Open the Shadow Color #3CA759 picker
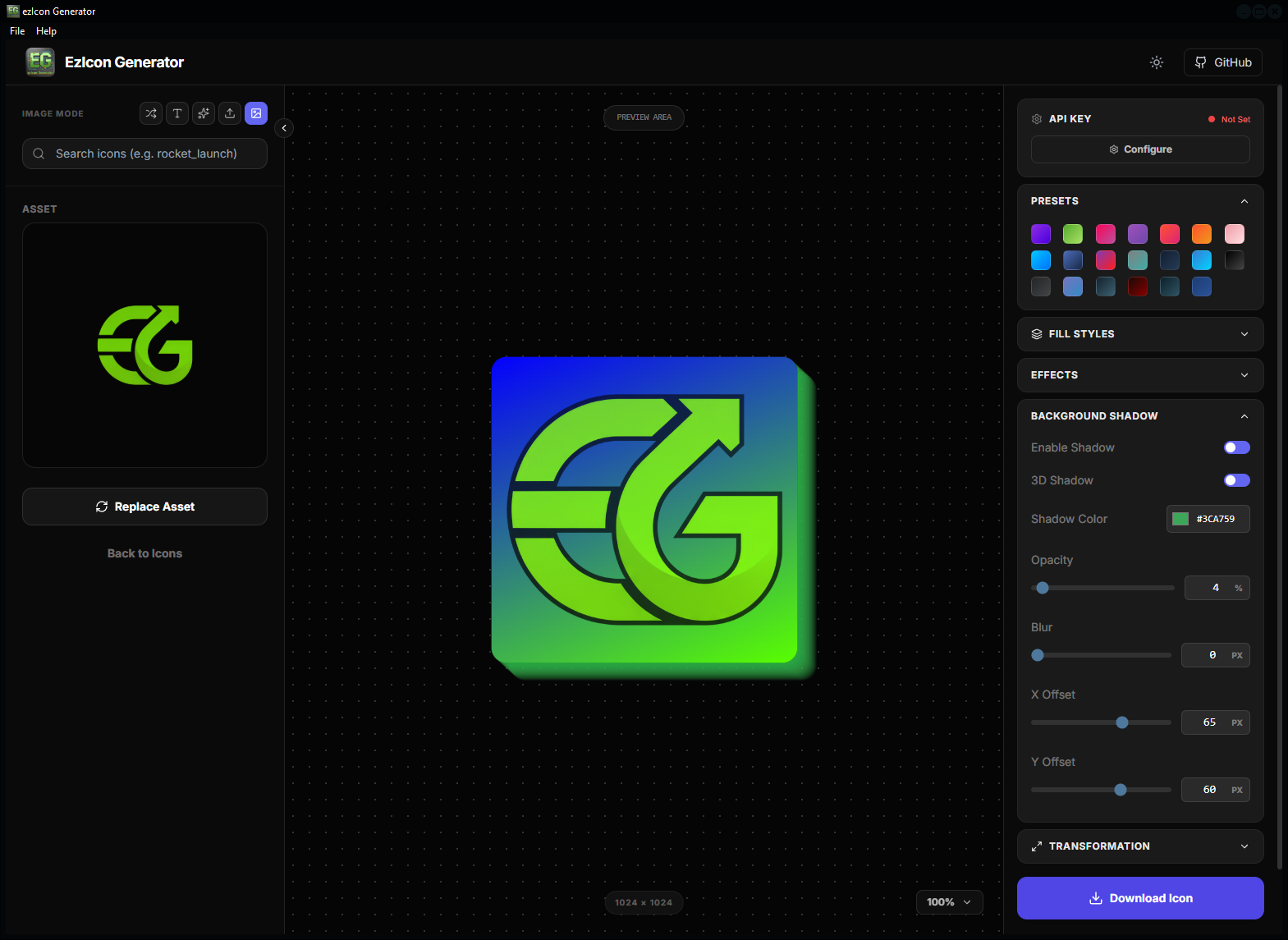 tap(1208, 519)
